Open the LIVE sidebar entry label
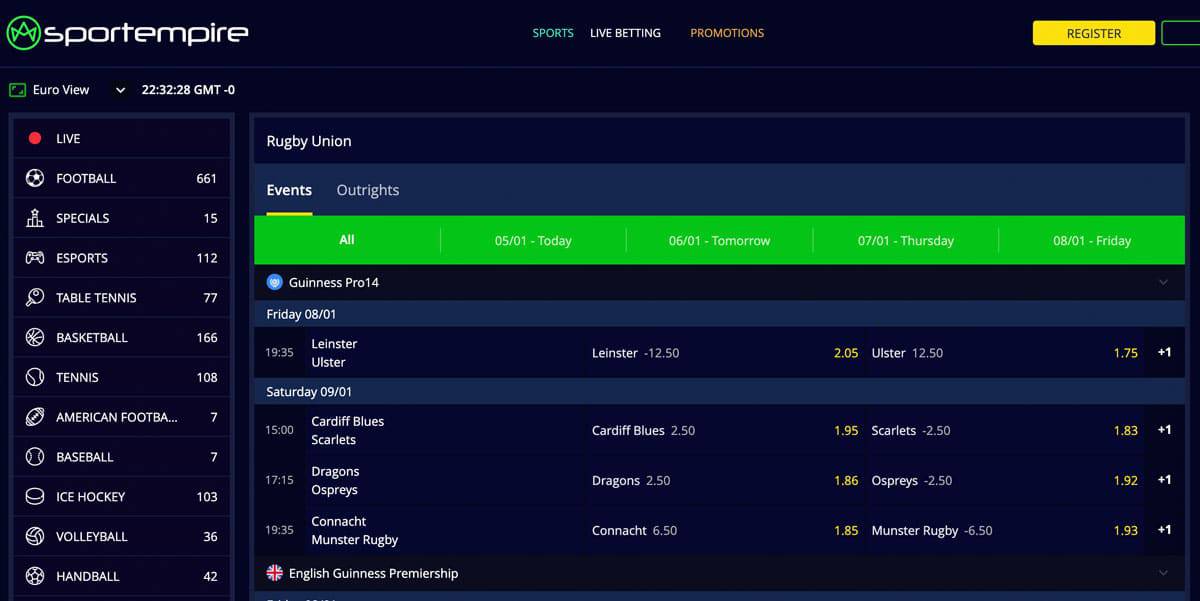Viewport: 1200px width, 601px height. tap(68, 139)
